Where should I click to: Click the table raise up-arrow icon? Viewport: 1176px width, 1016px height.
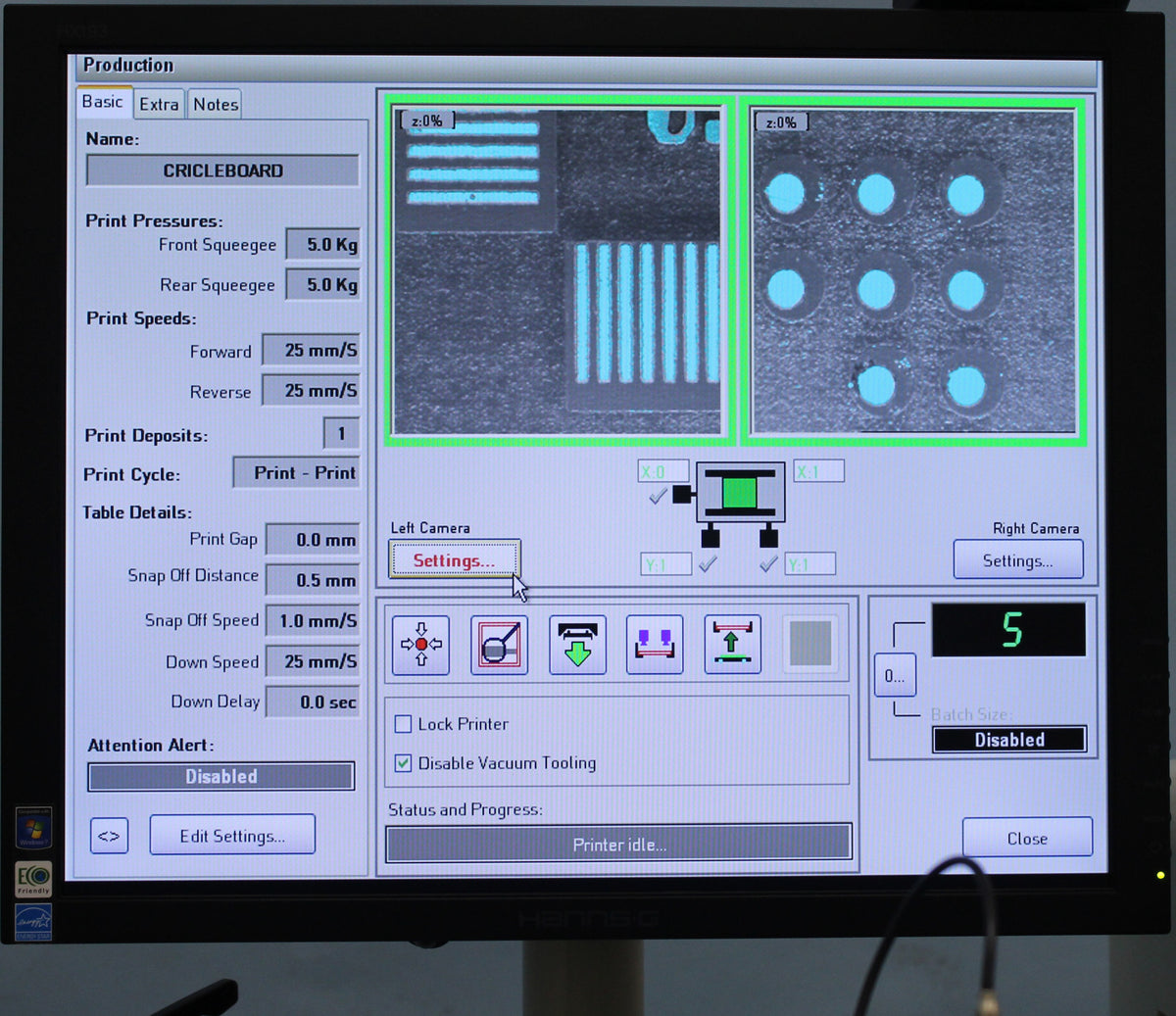732,645
